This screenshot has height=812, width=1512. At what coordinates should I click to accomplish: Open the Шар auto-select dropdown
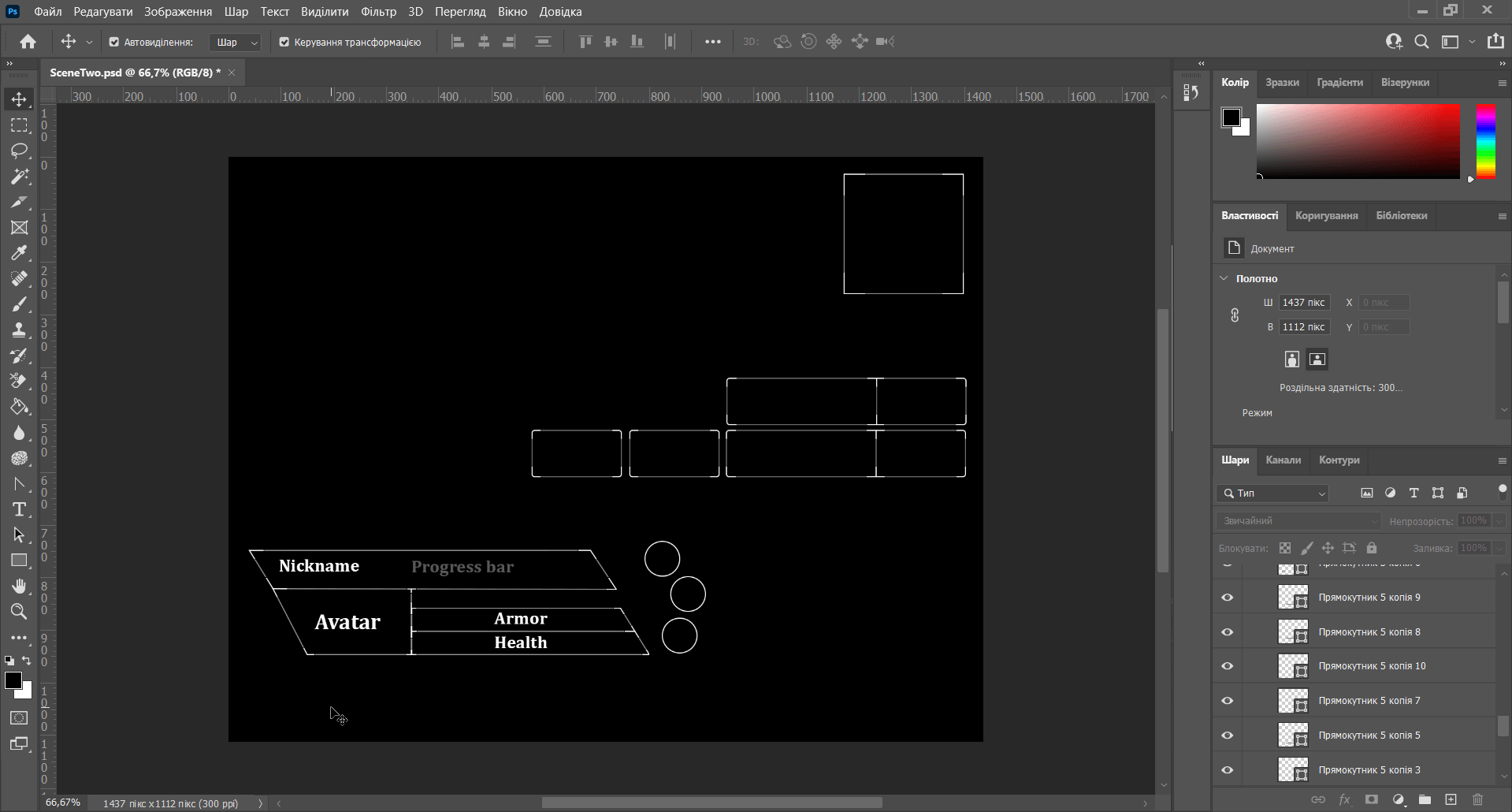click(x=235, y=43)
